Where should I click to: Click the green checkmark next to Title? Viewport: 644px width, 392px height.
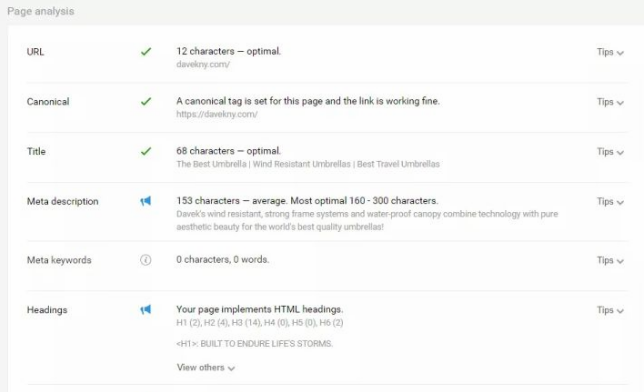click(x=146, y=151)
